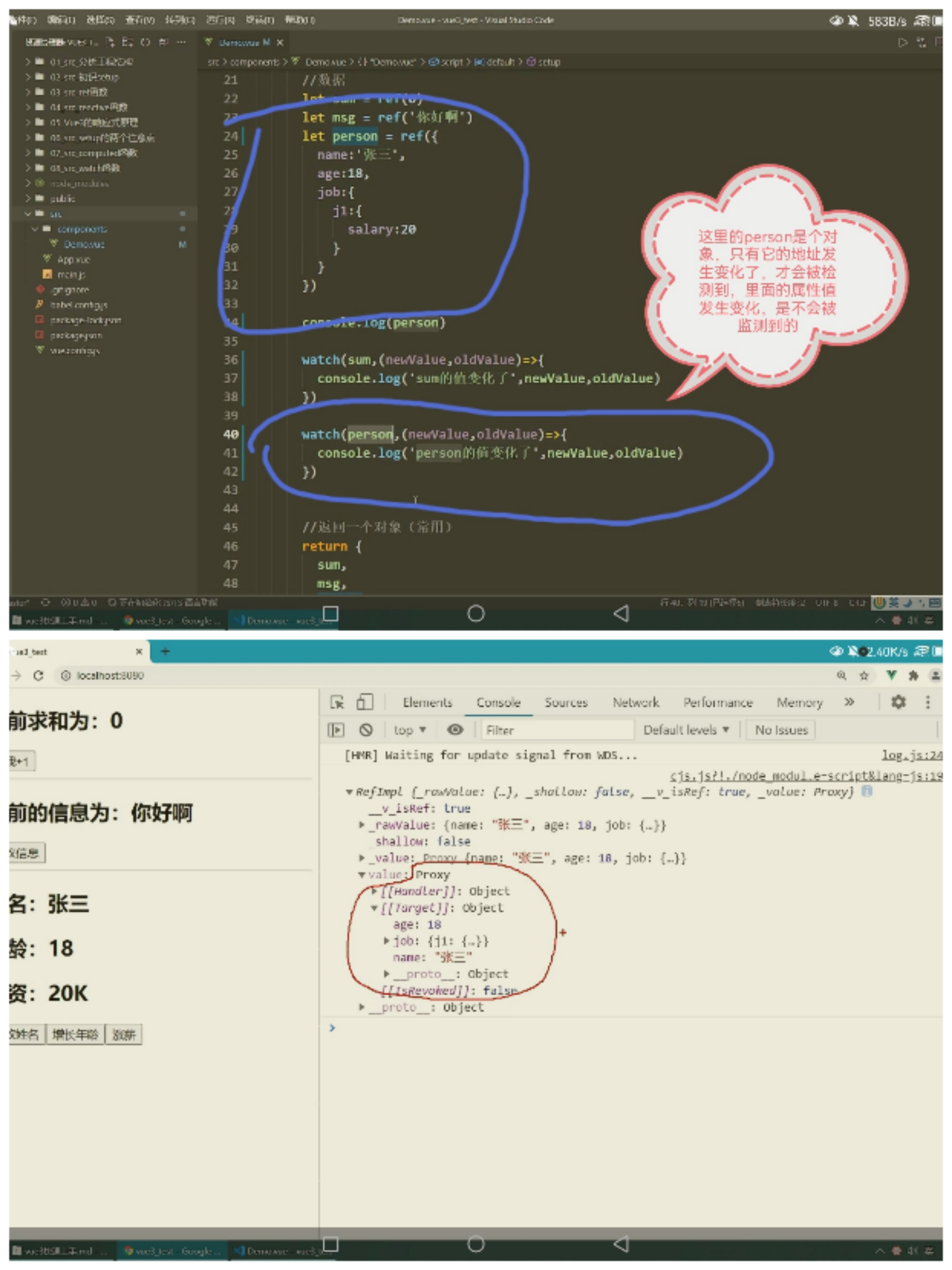Image resolution: width=952 pixels, height=1270 pixels.
Task: Toggle live expression eye icon
Action: tap(455, 730)
